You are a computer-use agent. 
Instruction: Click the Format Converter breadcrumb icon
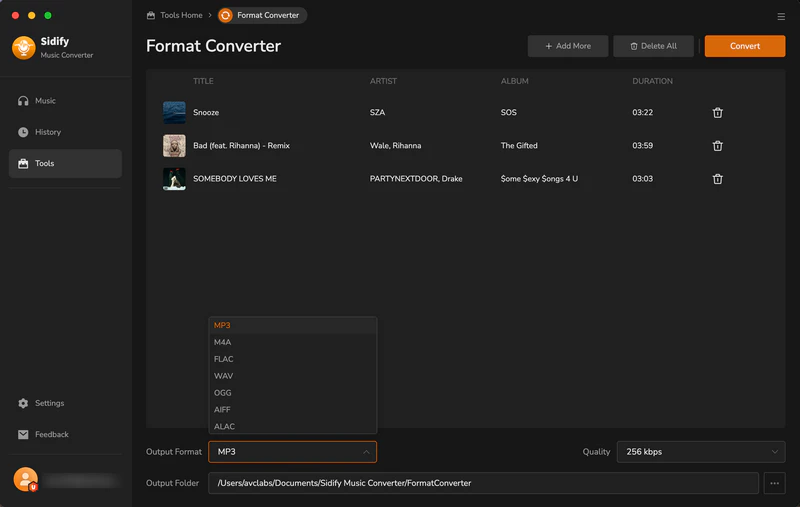point(225,15)
